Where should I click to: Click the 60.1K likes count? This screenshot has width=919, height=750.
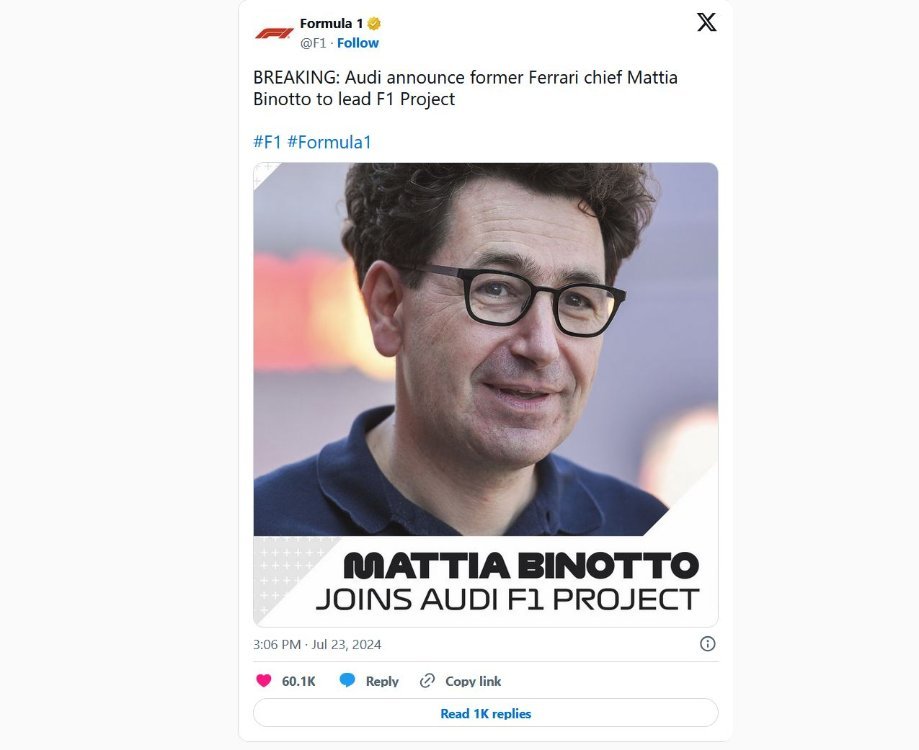pyautogui.click(x=298, y=681)
